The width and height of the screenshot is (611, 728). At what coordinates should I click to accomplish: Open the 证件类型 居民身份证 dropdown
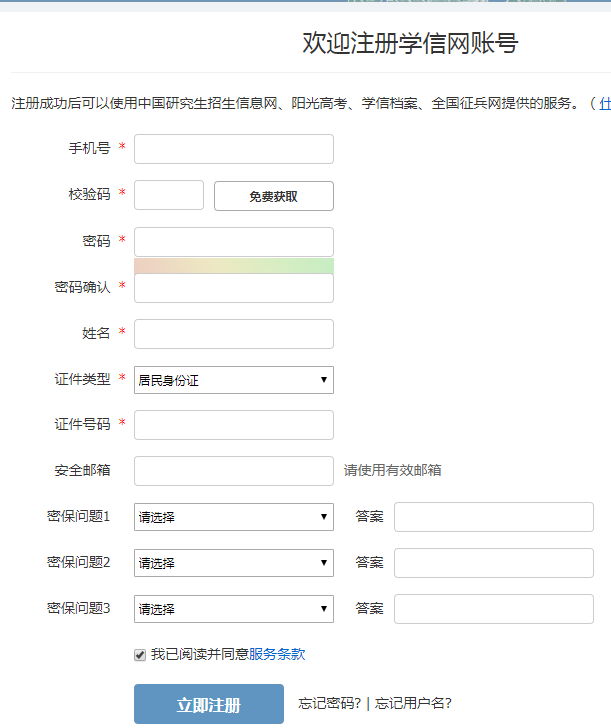pos(233,380)
